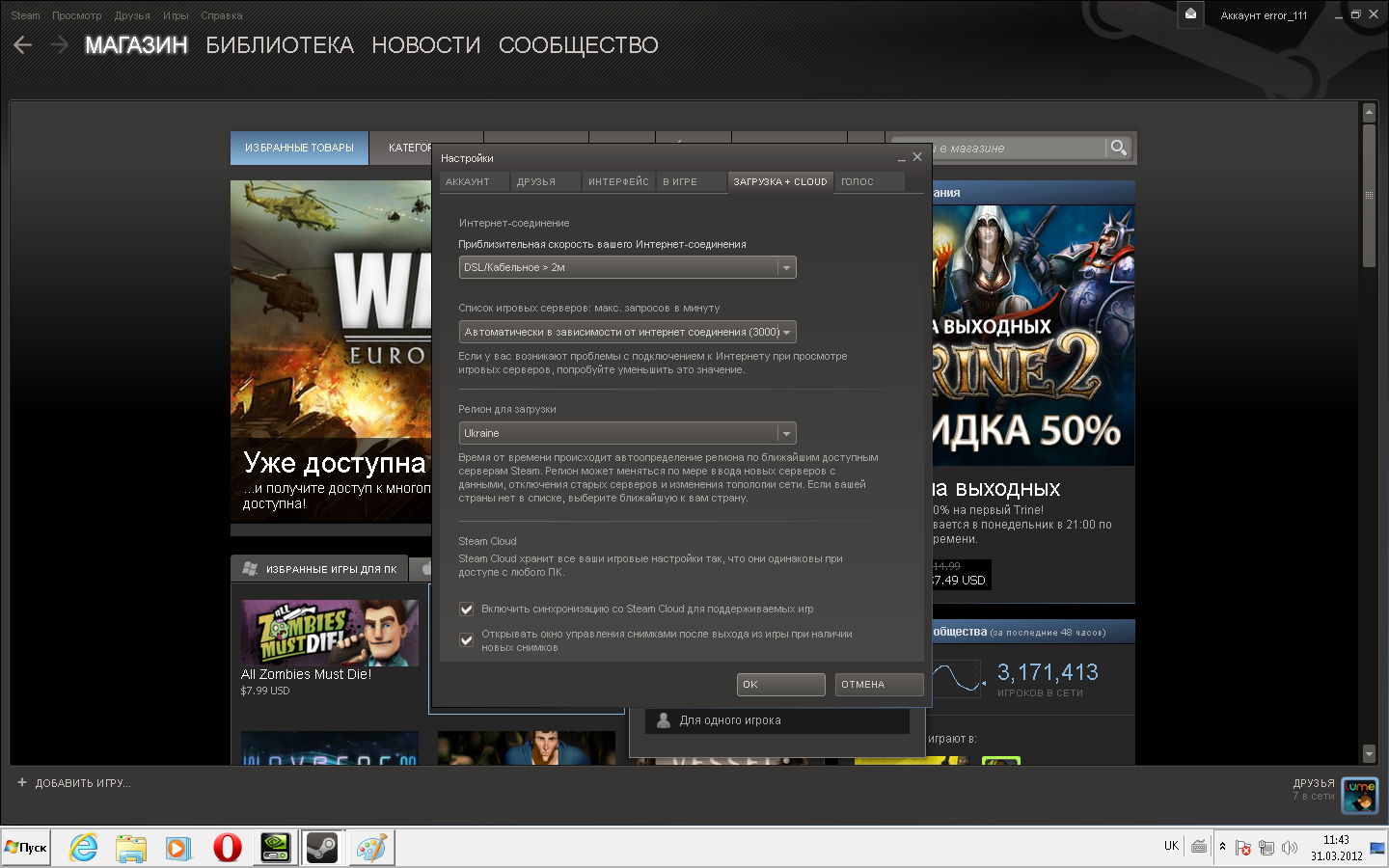1389x868 pixels.
Task: Confirm settings with OK button
Action: tap(781, 684)
